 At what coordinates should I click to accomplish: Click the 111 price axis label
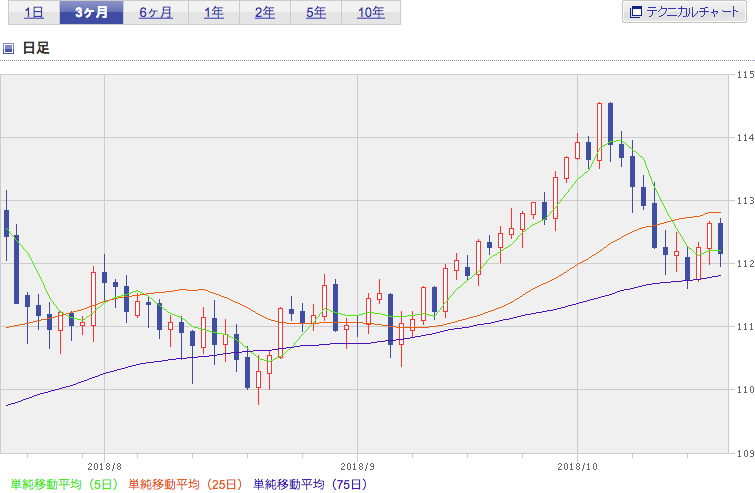tap(745, 326)
